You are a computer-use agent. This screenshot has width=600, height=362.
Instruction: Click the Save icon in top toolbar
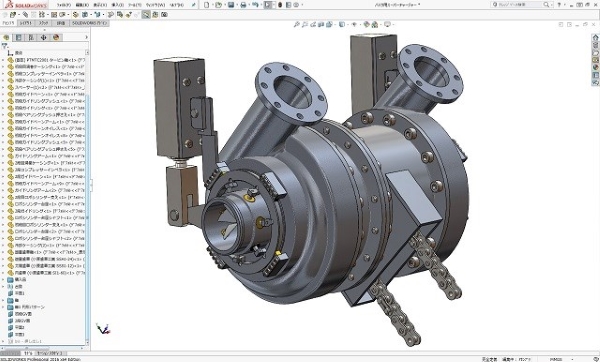point(231,5)
